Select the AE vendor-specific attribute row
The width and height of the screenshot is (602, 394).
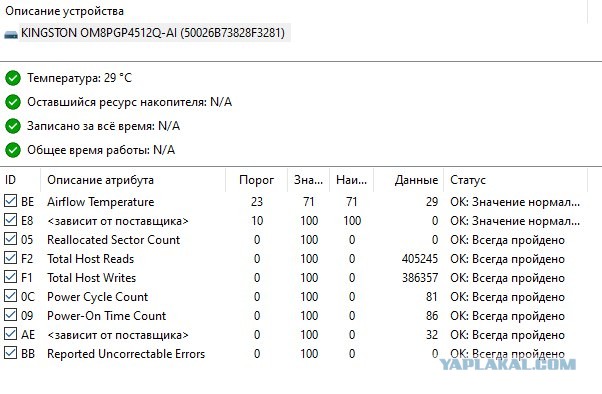[294, 335]
